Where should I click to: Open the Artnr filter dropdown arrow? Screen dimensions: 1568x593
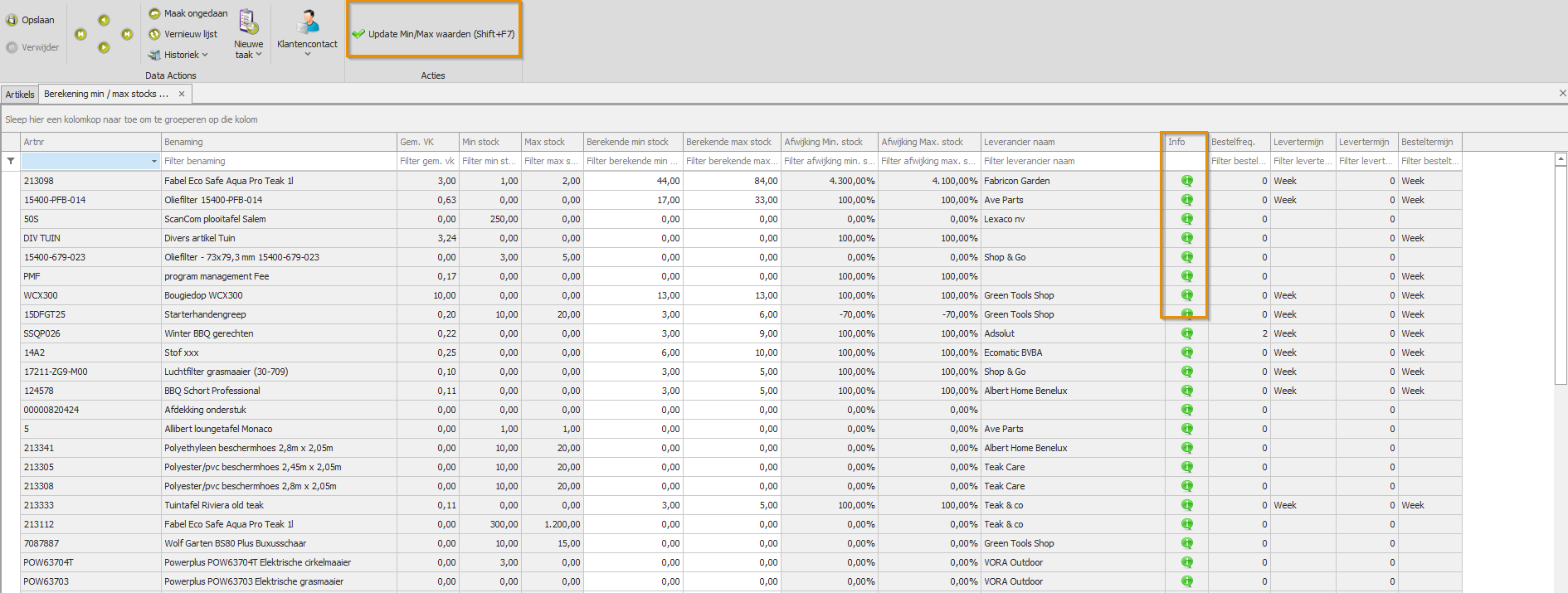point(154,162)
